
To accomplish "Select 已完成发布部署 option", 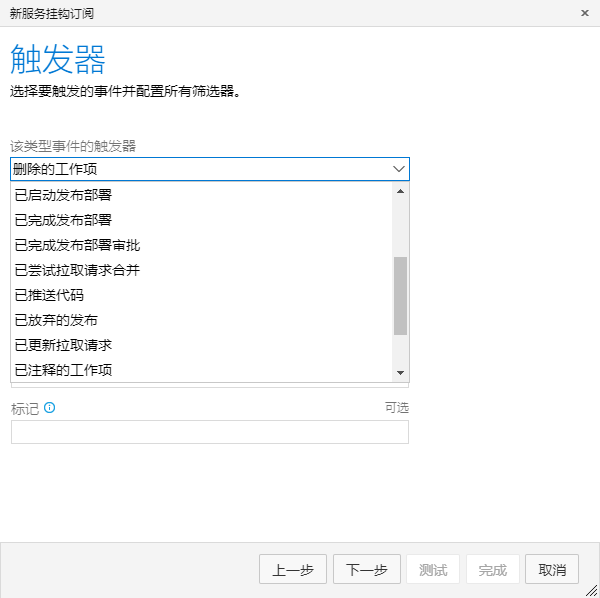I will [201, 220].
